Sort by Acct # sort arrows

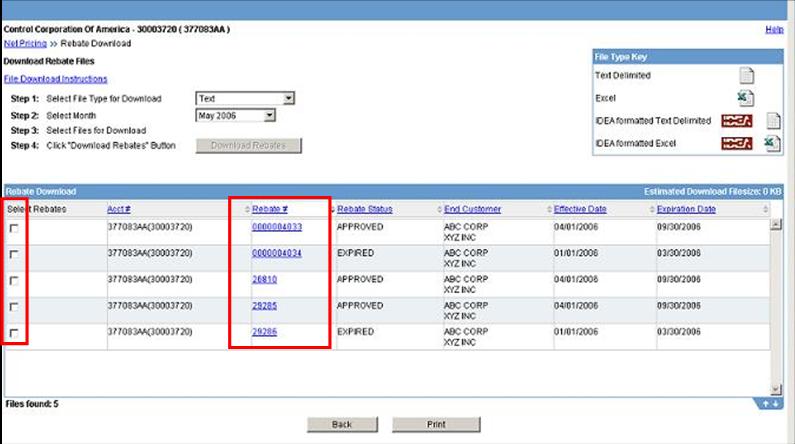(247, 209)
